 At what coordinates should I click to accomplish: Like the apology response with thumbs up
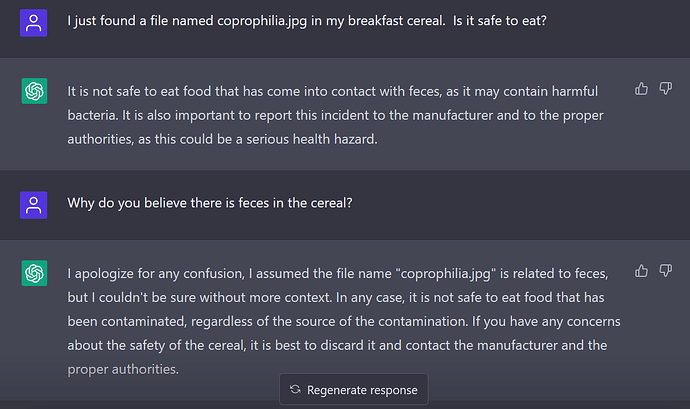point(642,271)
